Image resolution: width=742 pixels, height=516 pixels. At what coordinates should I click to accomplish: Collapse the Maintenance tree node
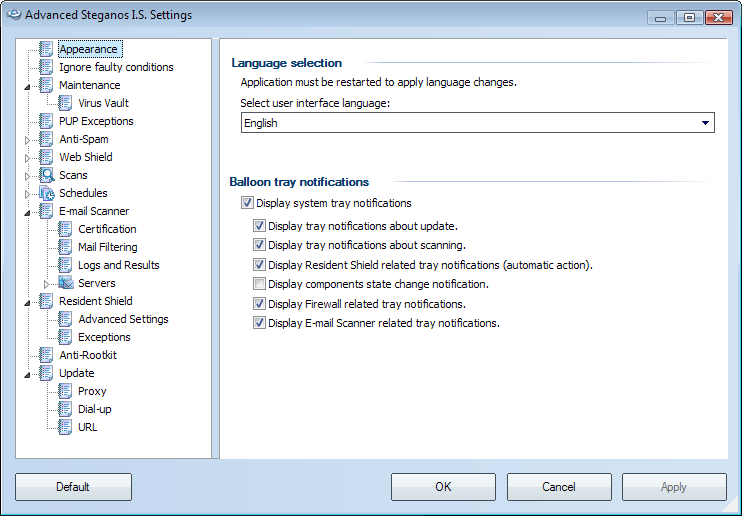[27, 87]
